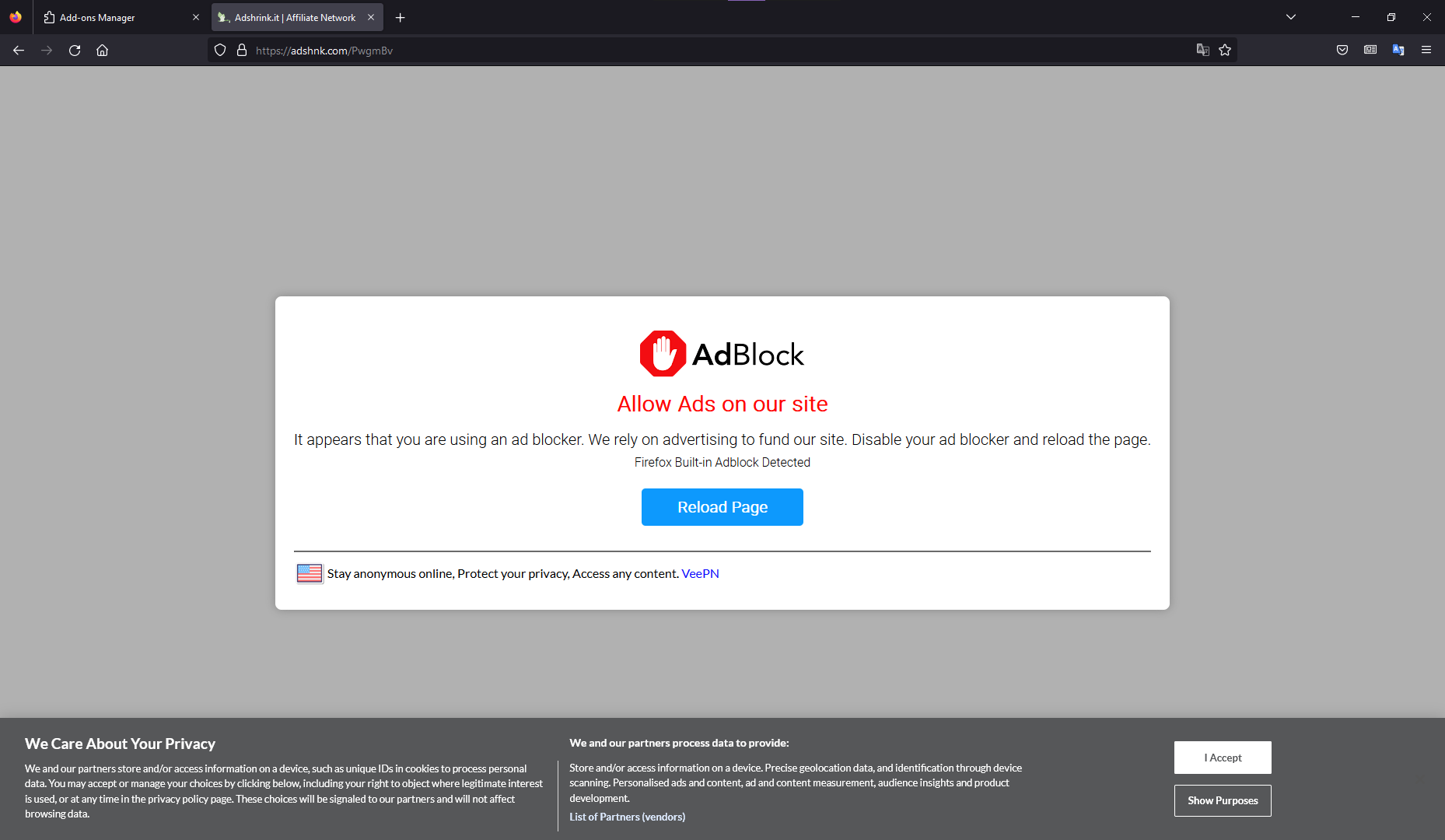
Task: Save this page to Pocket
Action: [1342, 50]
